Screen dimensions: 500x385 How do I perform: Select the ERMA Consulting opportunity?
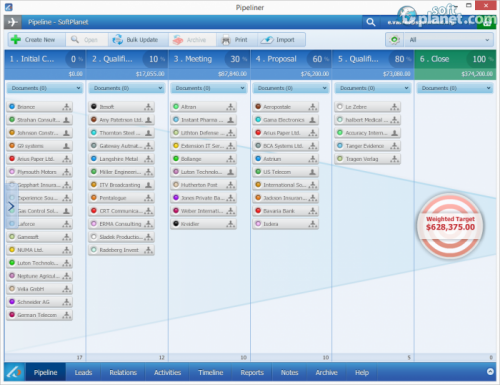pos(121,224)
